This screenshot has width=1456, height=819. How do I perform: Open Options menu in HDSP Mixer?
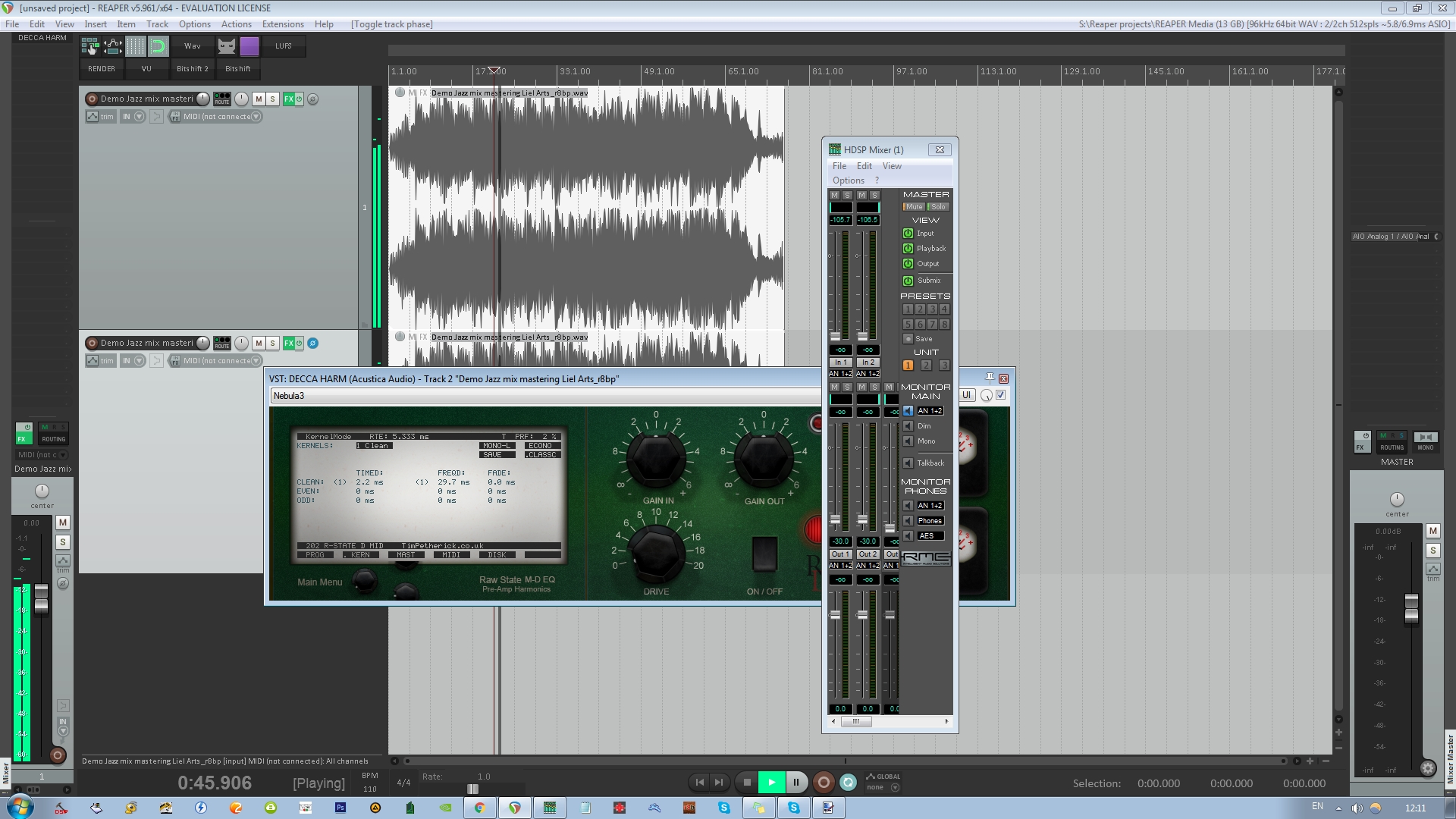coord(848,180)
